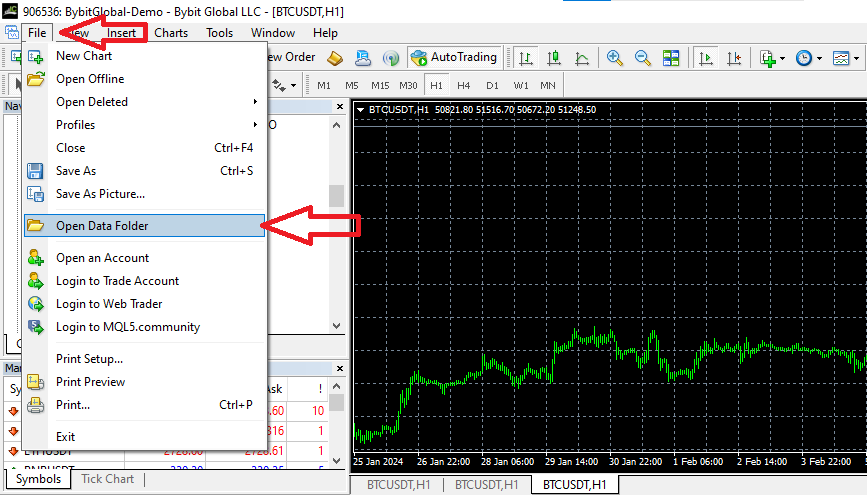Switch to Tick Chart tab

click(107, 479)
